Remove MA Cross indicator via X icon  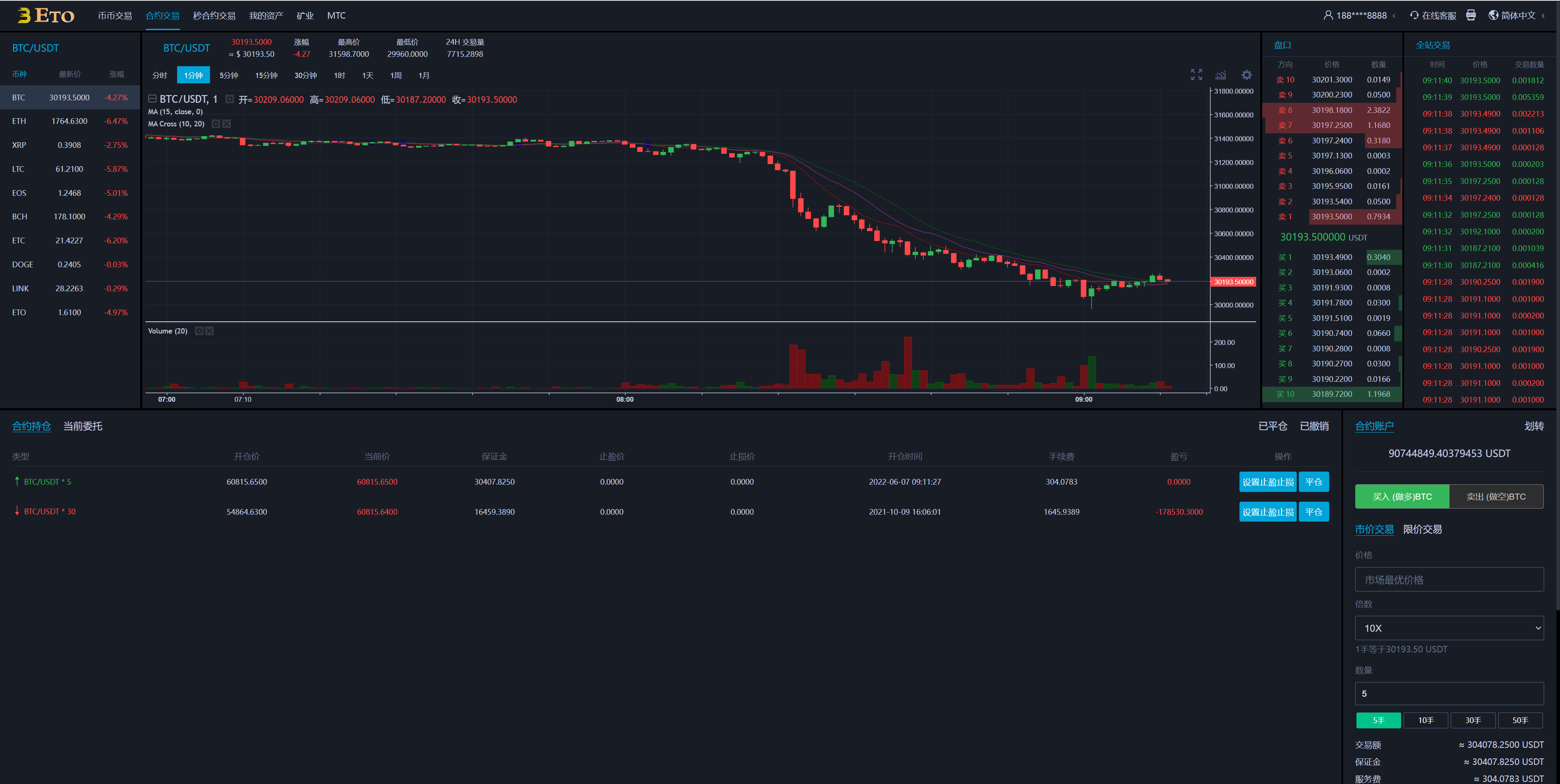point(226,123)
